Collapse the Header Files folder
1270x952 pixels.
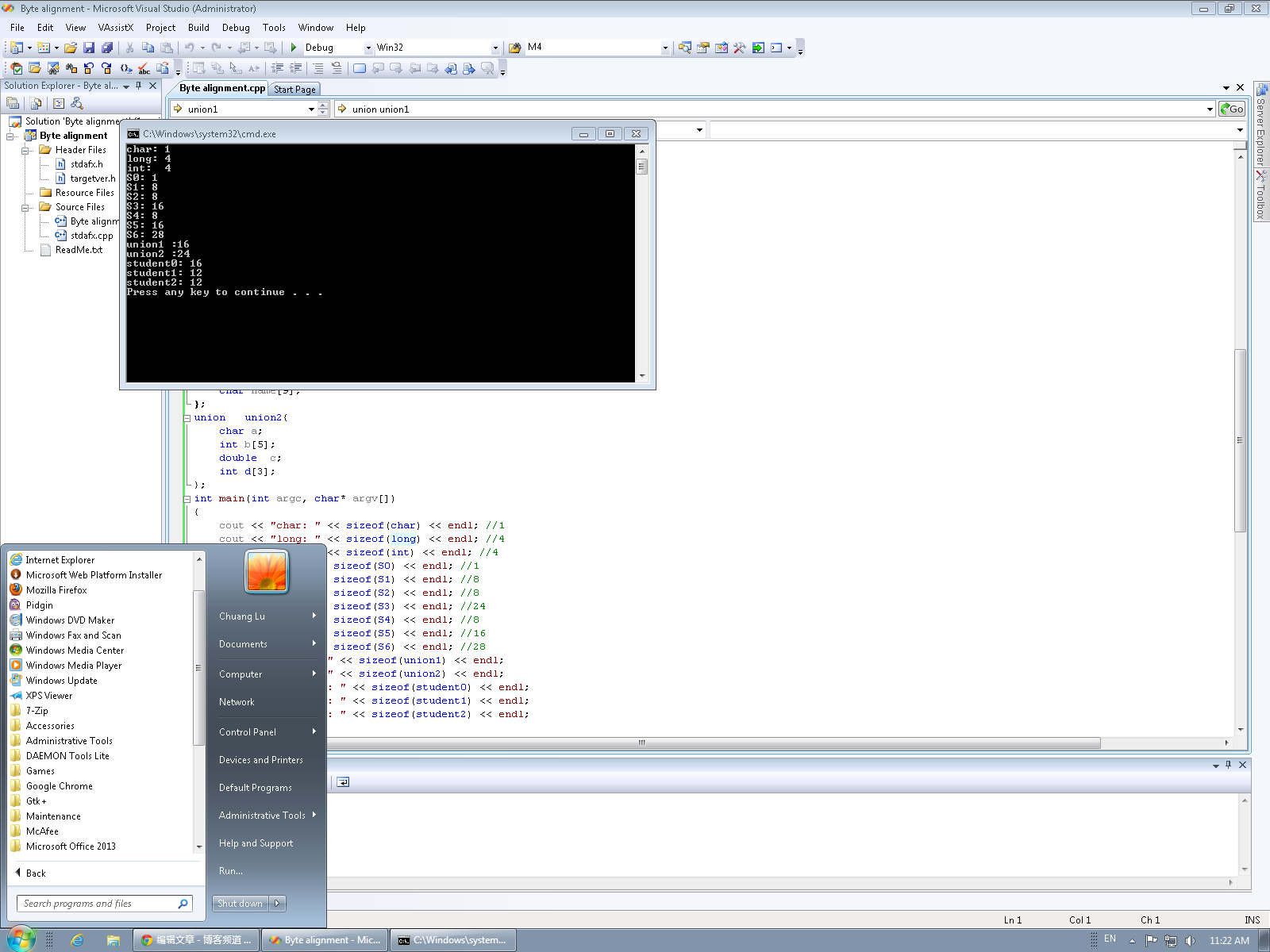point(25,150)
